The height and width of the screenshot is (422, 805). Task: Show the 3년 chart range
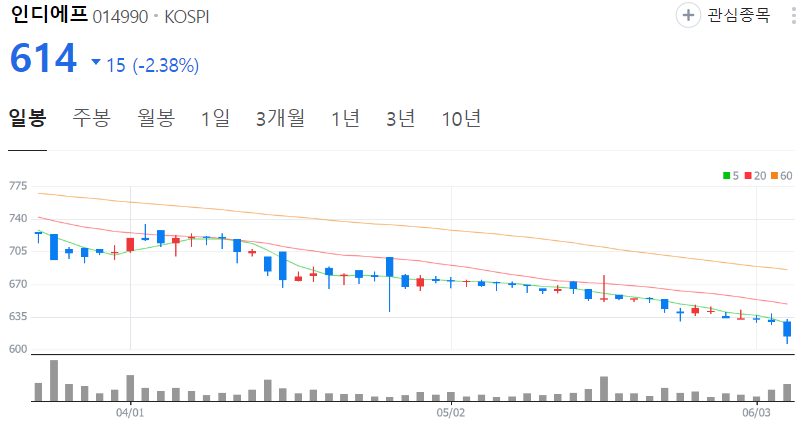(x=400, y=119)
